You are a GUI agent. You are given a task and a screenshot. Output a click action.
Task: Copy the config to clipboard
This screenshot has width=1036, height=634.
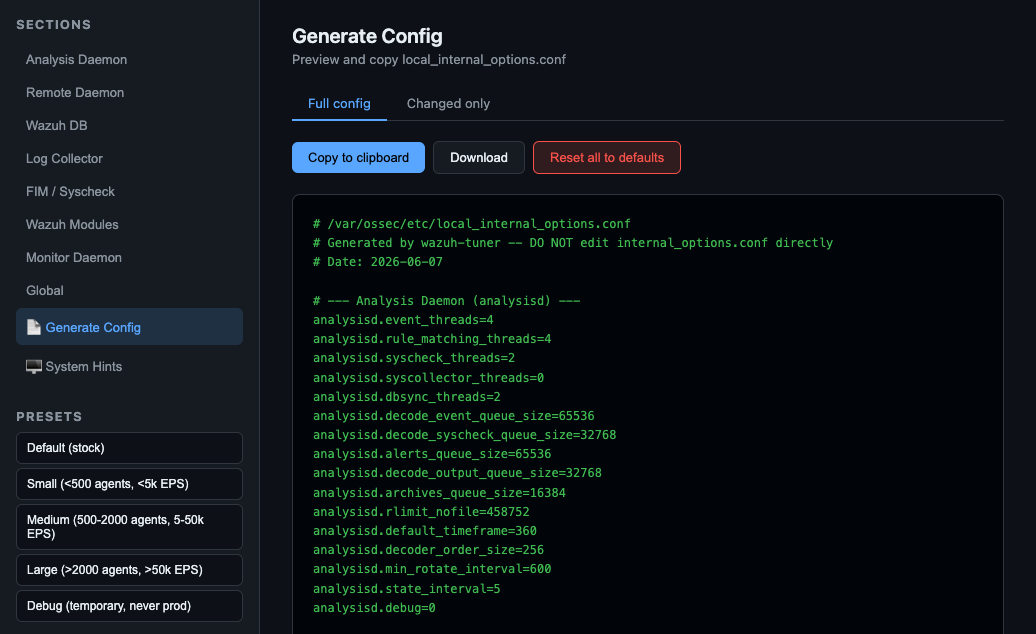pyautogui.click(x=358, y=158)
